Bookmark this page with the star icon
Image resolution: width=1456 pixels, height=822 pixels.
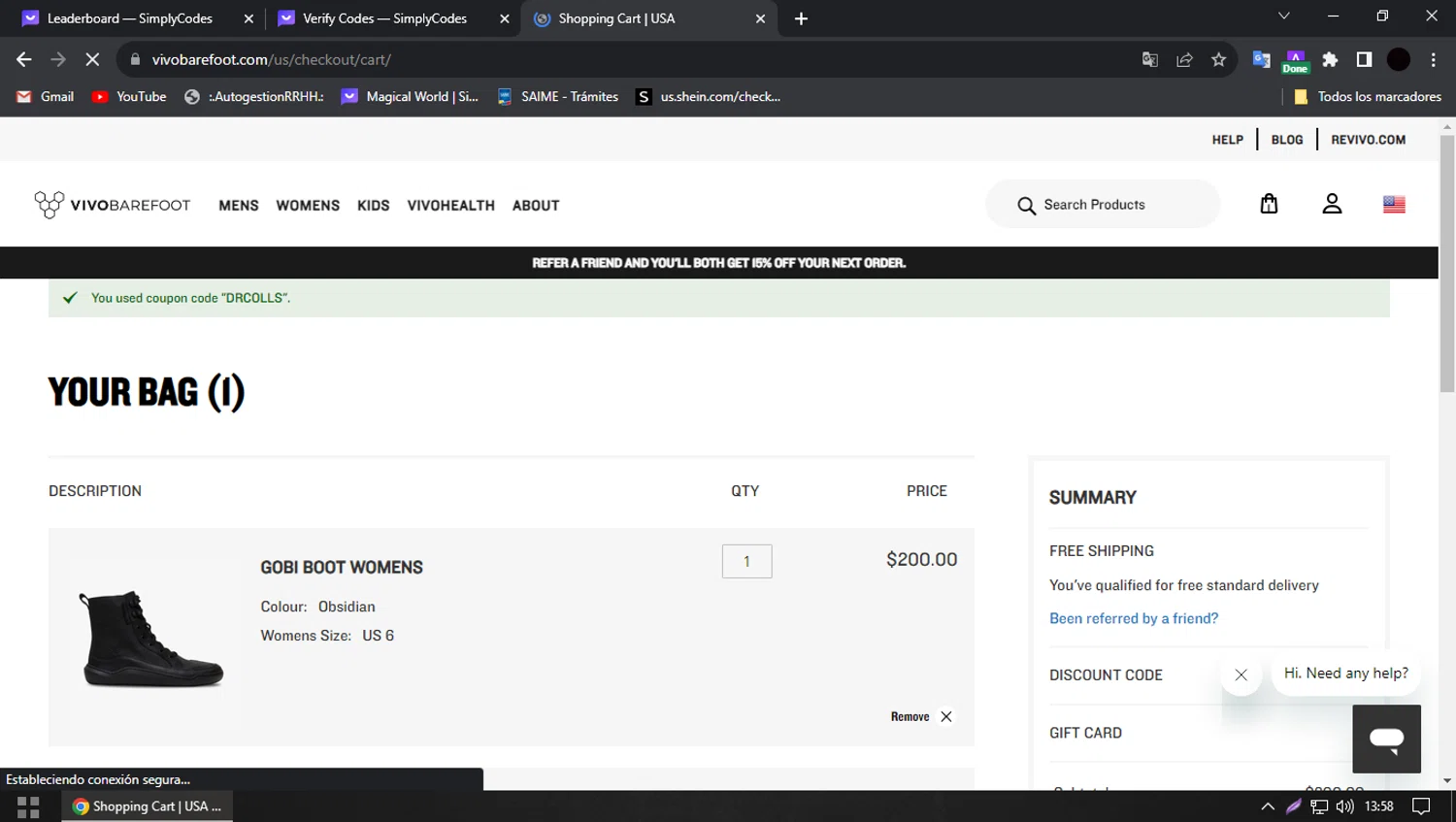click(x=1218, y=59)
